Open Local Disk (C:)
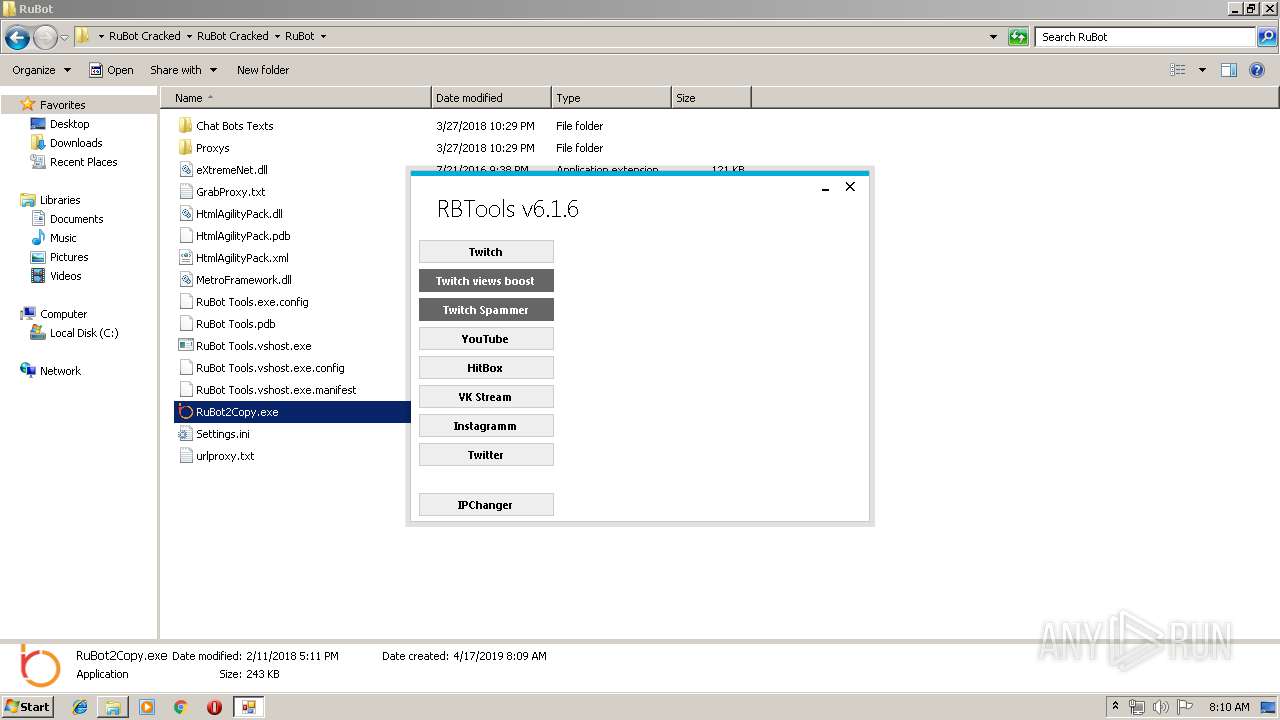This screenshot has width=1280, height=720. coord(84,333)
